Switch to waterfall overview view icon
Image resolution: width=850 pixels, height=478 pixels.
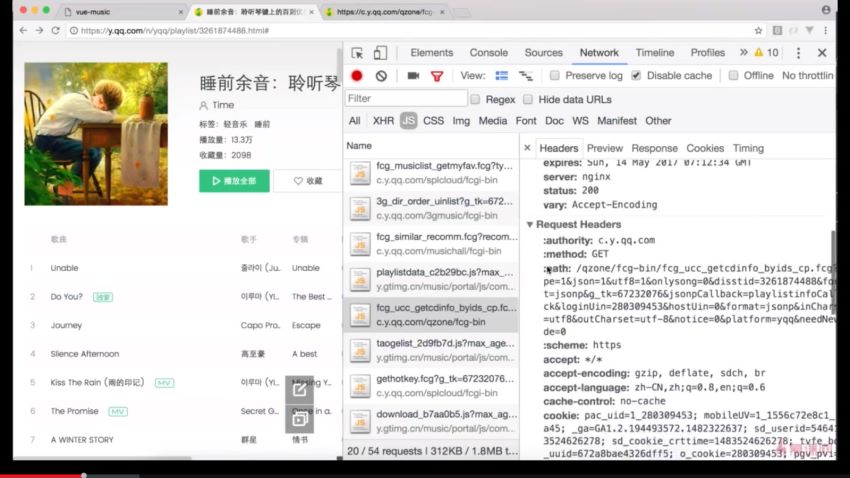pyautogui.click(x=526, y=76)
